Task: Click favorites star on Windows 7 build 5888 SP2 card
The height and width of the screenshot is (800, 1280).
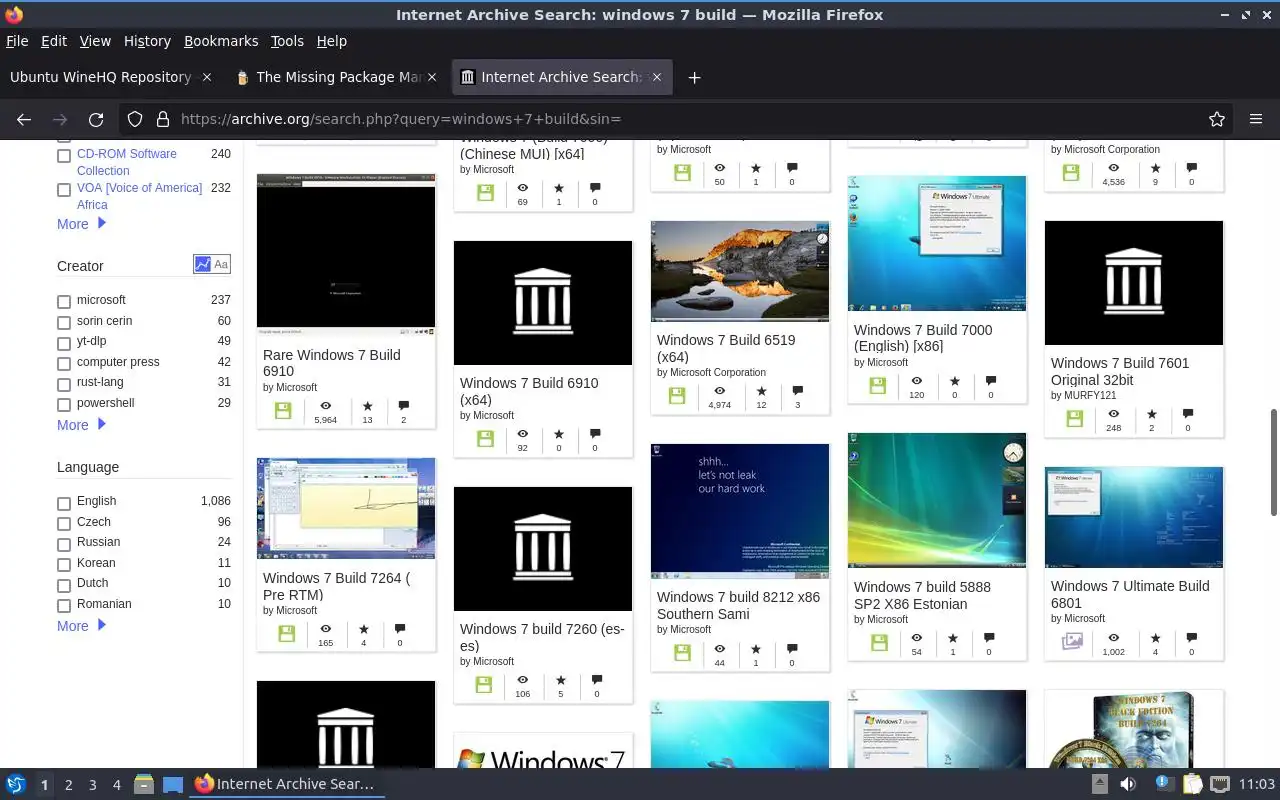Action: (x=953, y=638)
